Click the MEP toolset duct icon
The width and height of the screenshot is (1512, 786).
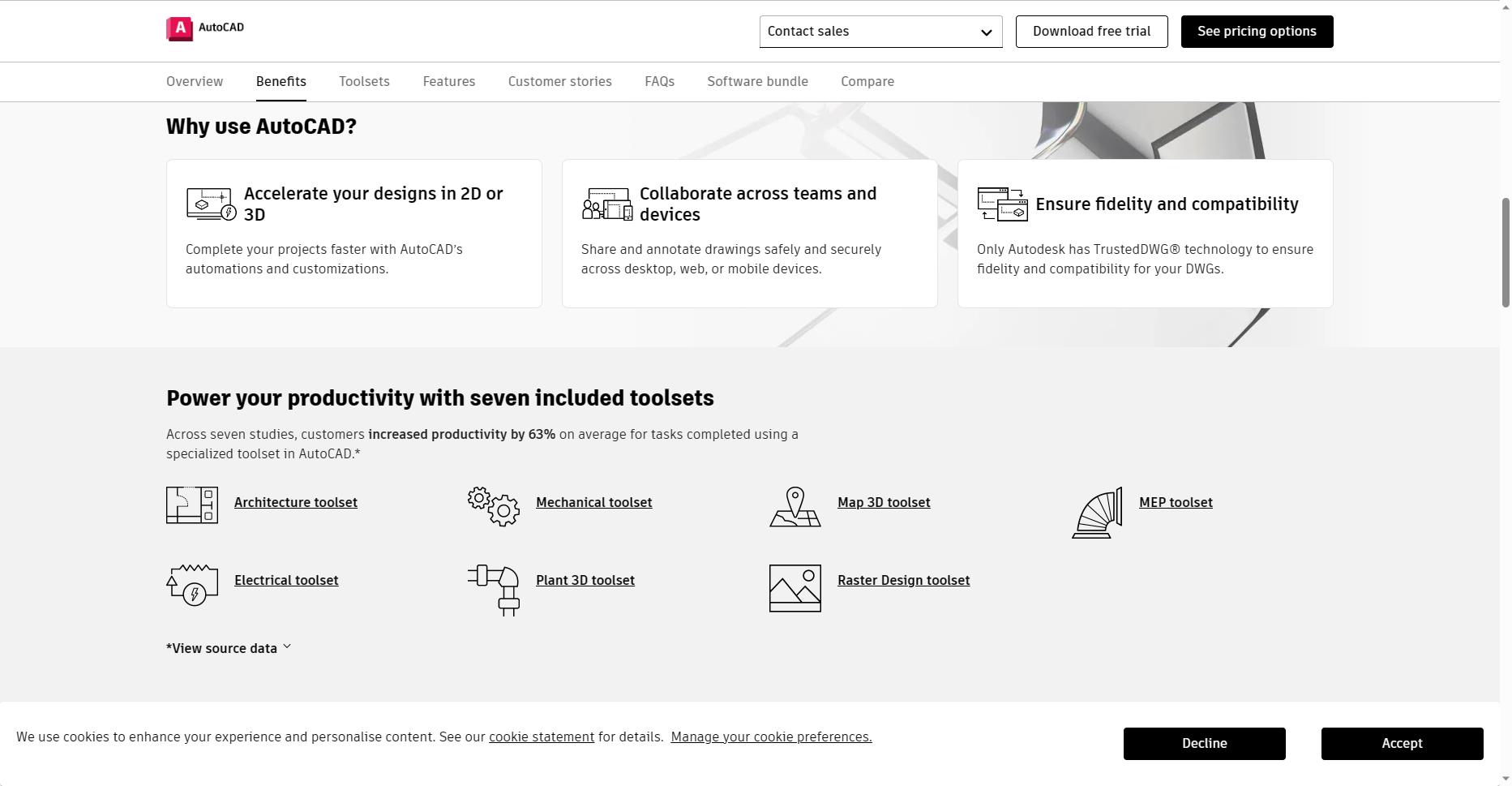(1097, 513)
